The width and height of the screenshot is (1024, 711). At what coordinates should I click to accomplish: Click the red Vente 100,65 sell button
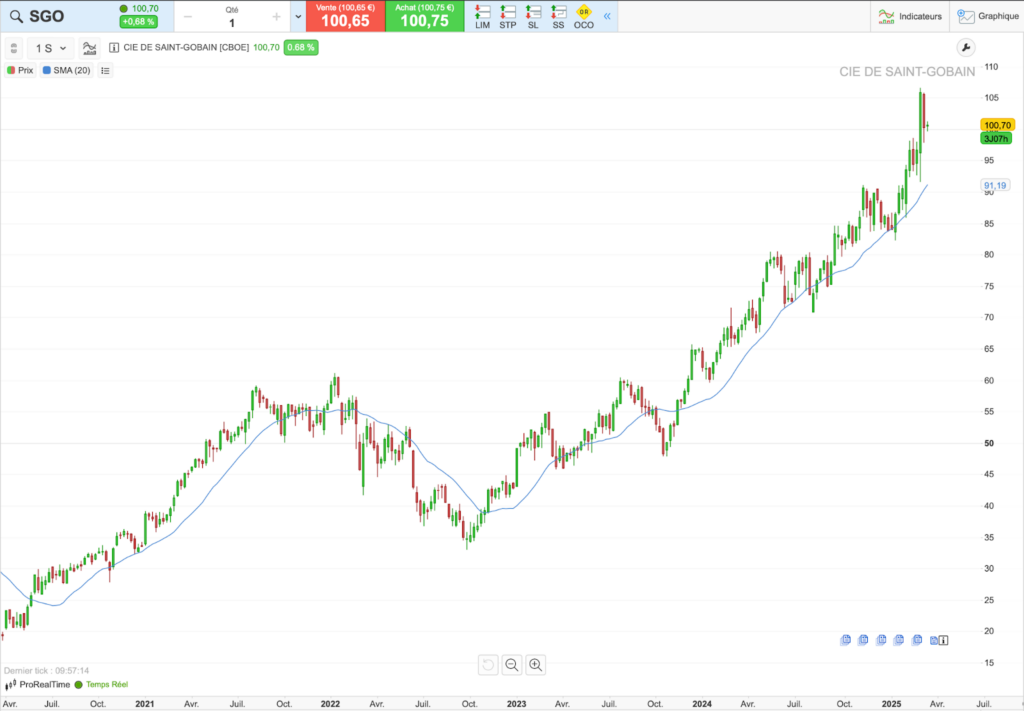click(345, 16)
